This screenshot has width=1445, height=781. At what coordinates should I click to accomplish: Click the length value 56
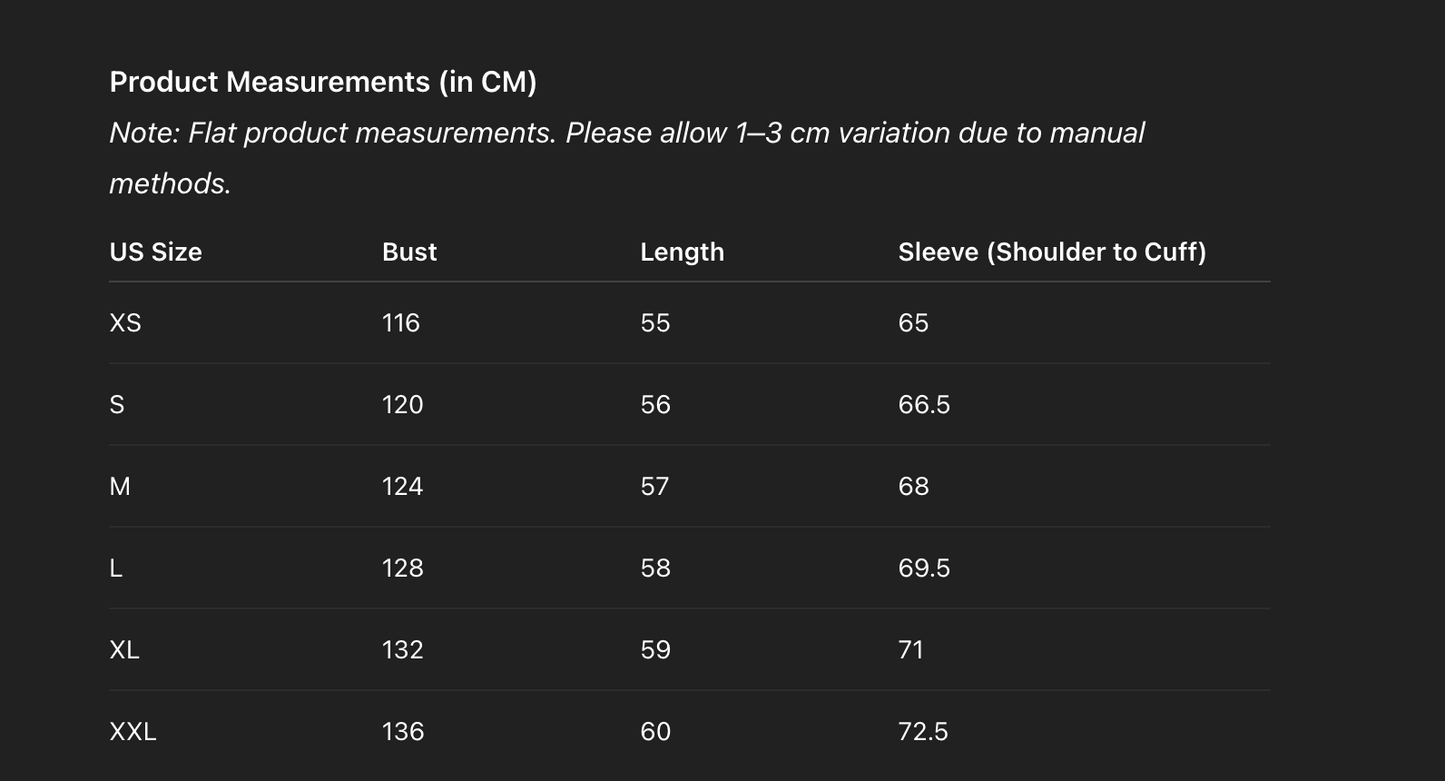pyautogui.click(x=655, y=405)
